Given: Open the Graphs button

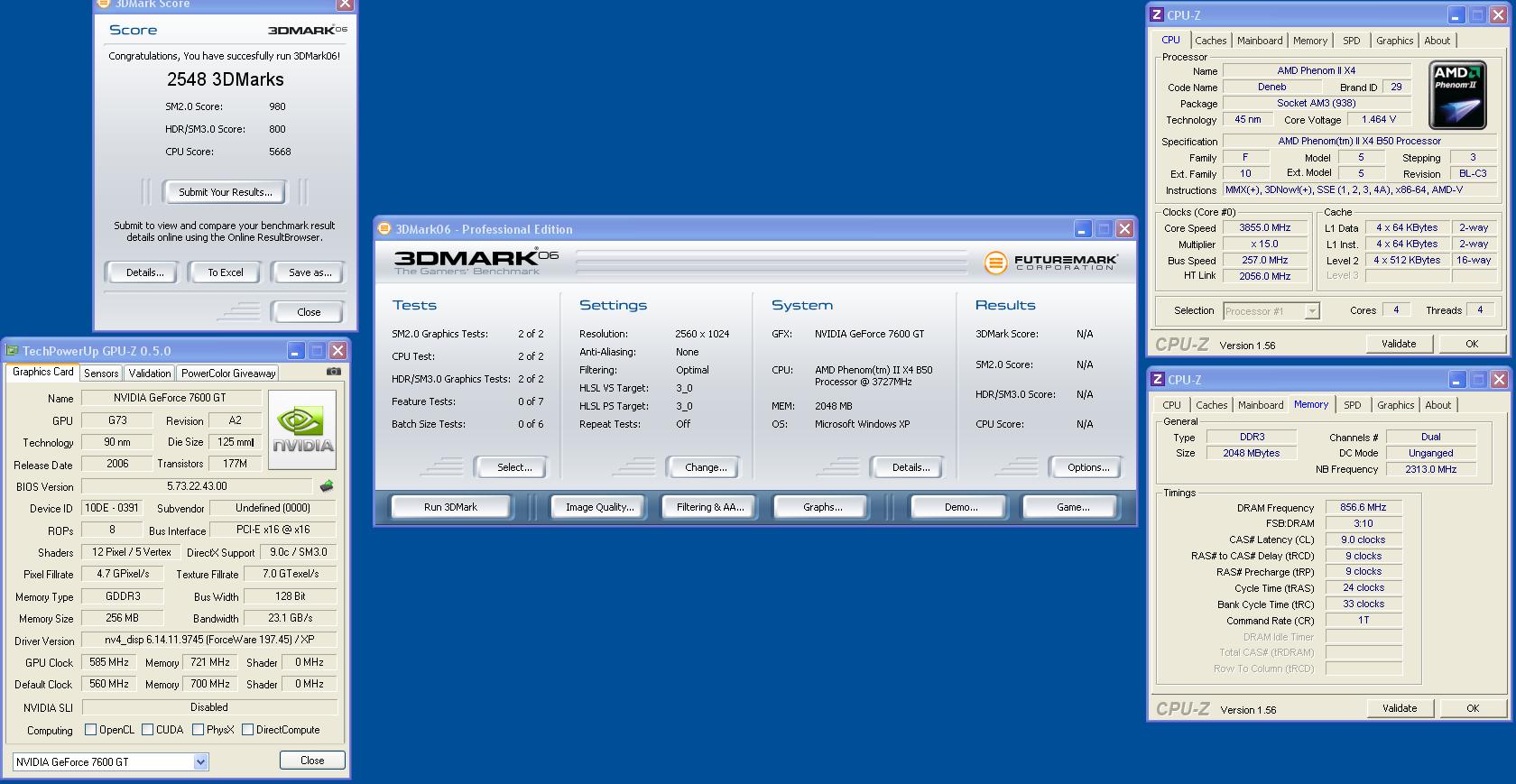Looking at the screenshot, I should [x=822, y=507].
